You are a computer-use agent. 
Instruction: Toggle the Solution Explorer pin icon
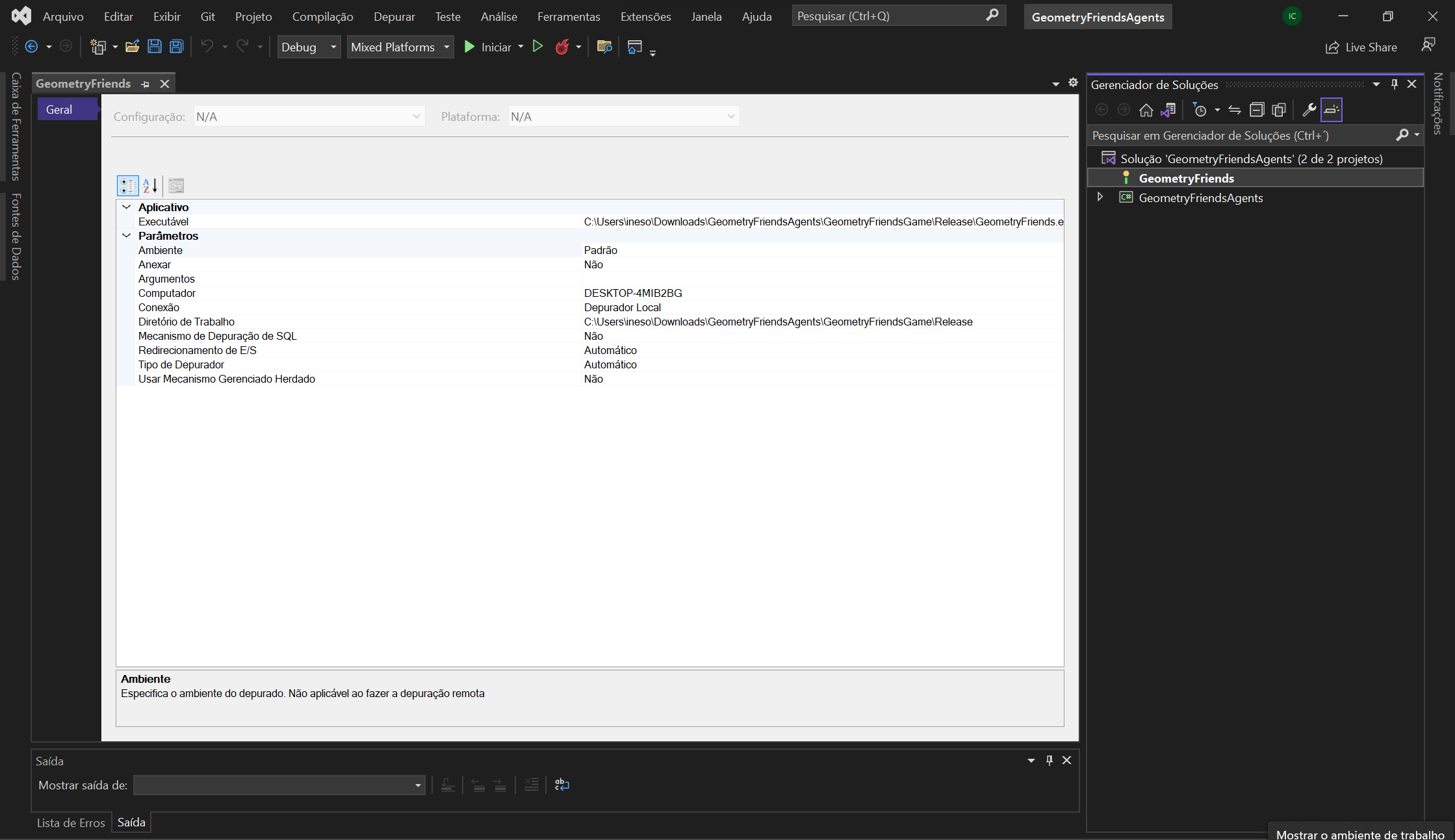click(x=1394, y=84)
